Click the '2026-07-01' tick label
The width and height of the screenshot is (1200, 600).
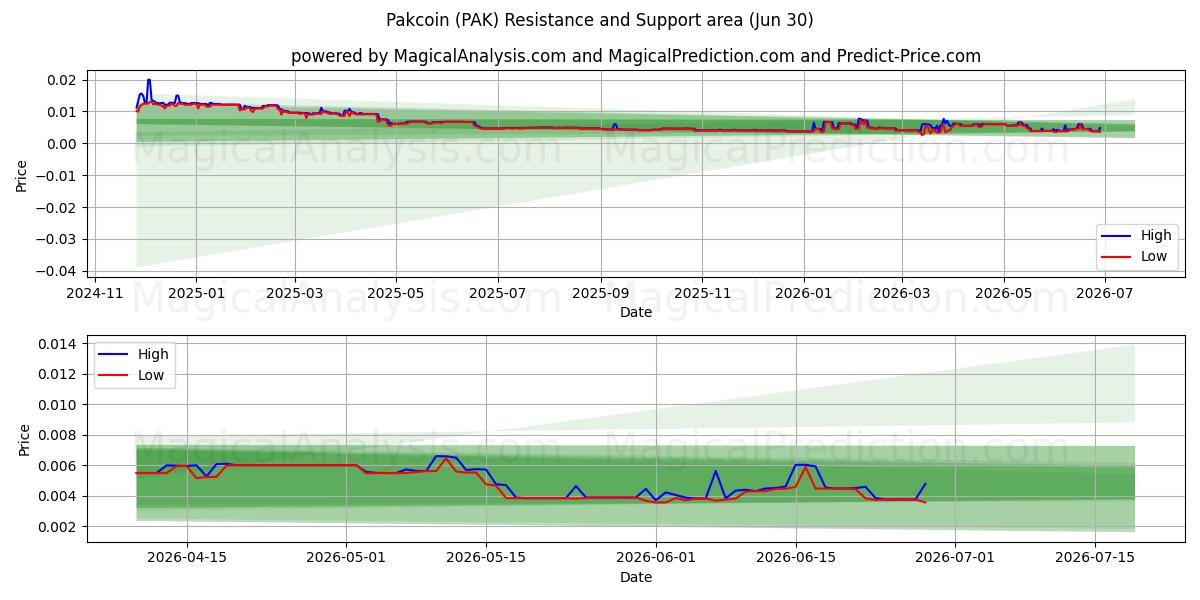point(956,558)
